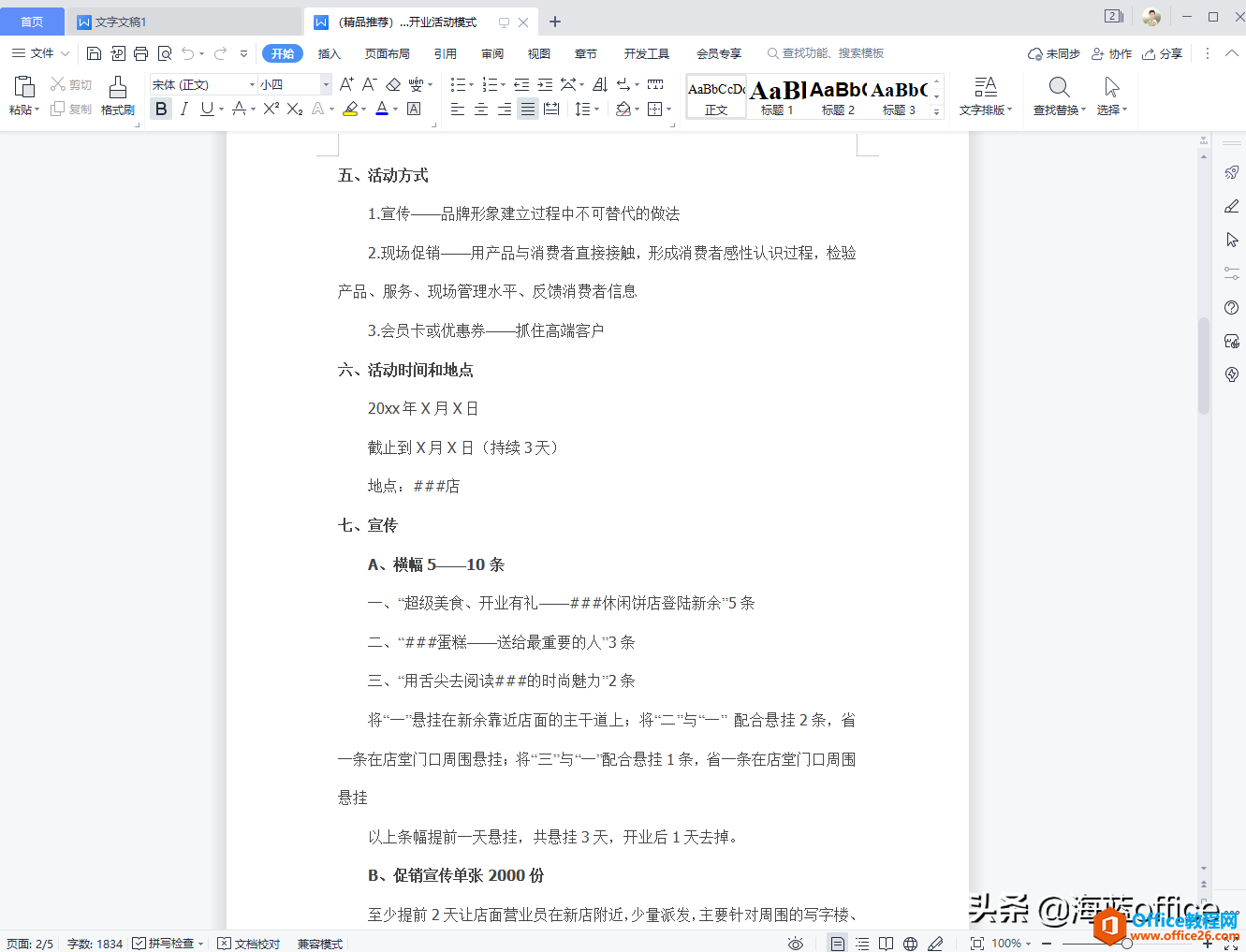Click the Sort text icon
1246x952 pixels.
coord(600,84)
